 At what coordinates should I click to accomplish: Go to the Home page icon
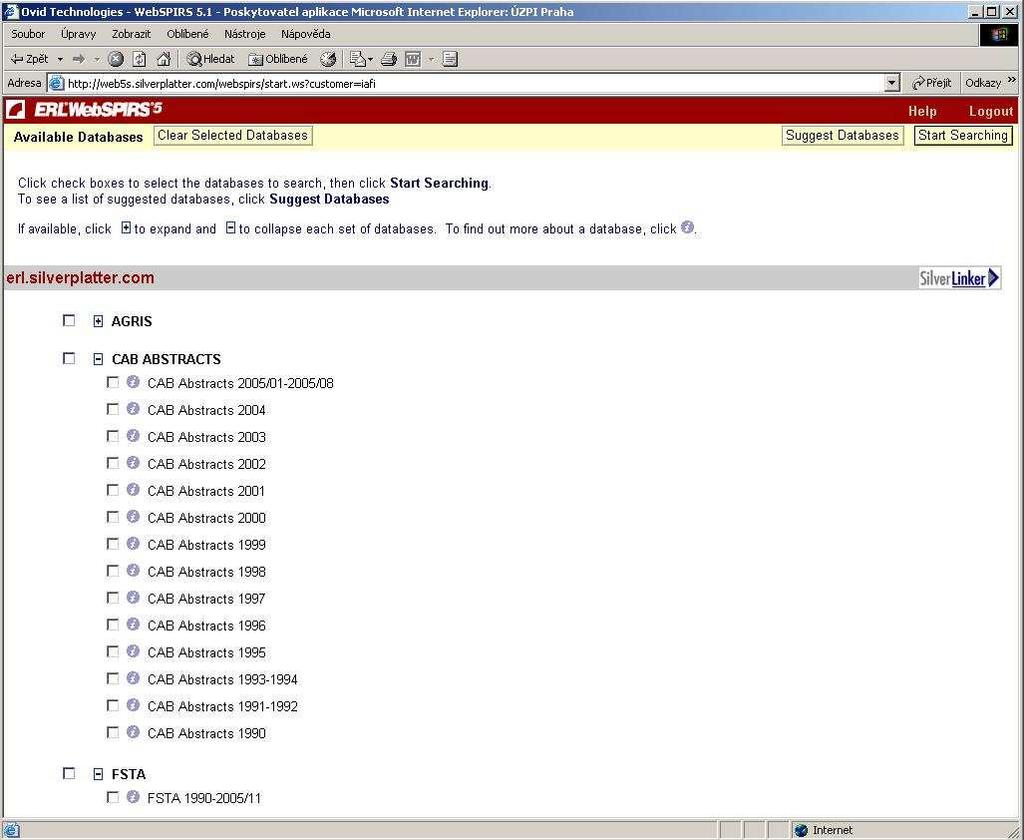pyautogui.click(x=163, y=59)
